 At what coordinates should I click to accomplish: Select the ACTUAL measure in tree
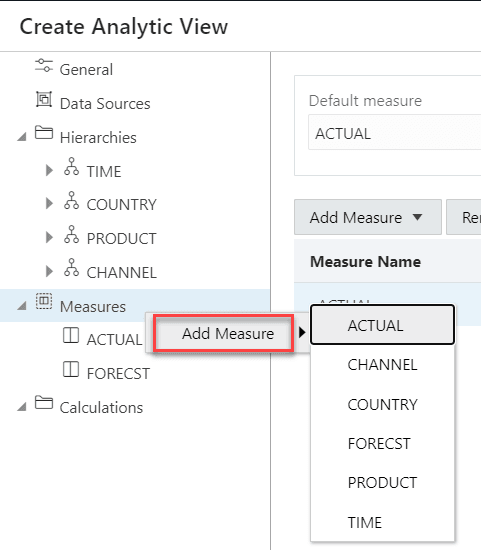tap(114, 339)
